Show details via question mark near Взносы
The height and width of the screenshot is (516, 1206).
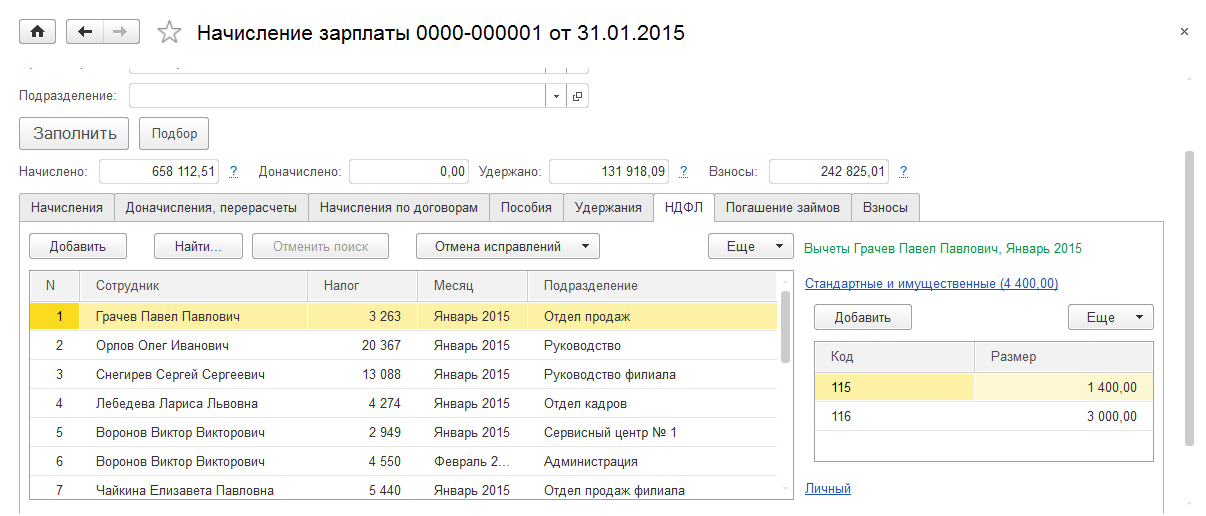pyautogui.click(x=903, y=172)
